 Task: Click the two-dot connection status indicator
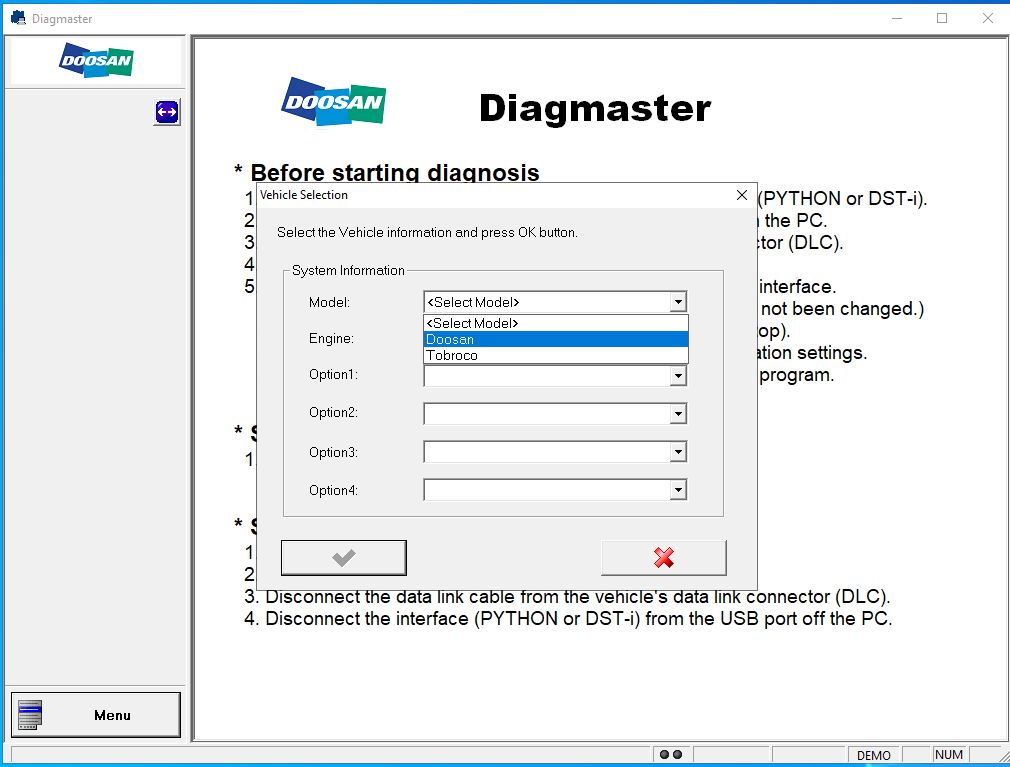671,755
